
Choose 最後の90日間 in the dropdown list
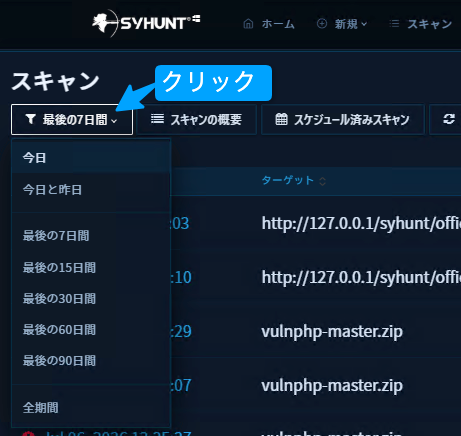[91, 360]
